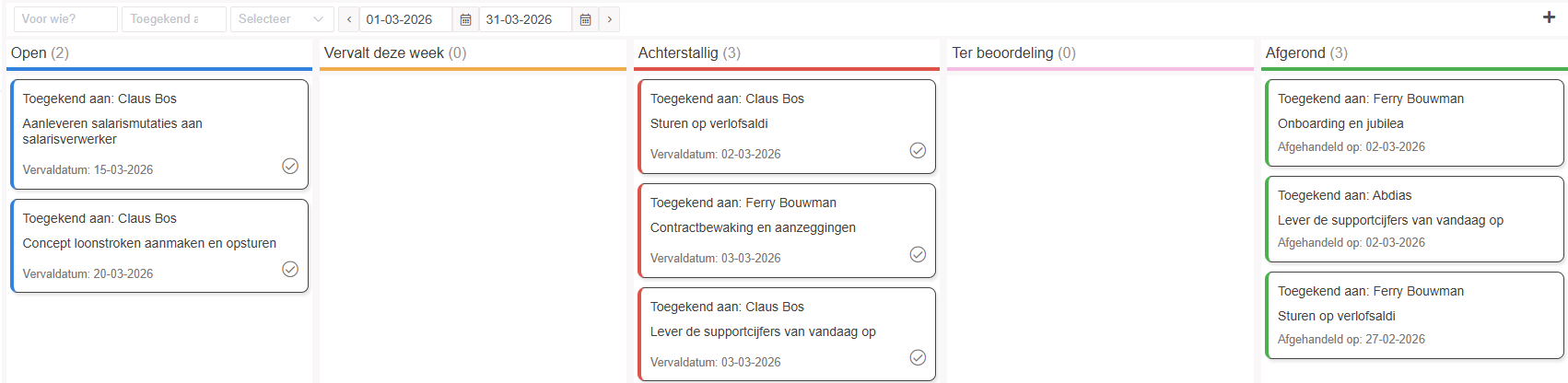Go to next period with right chevron
Viewport: 1568px width, 383px height.
609,19
